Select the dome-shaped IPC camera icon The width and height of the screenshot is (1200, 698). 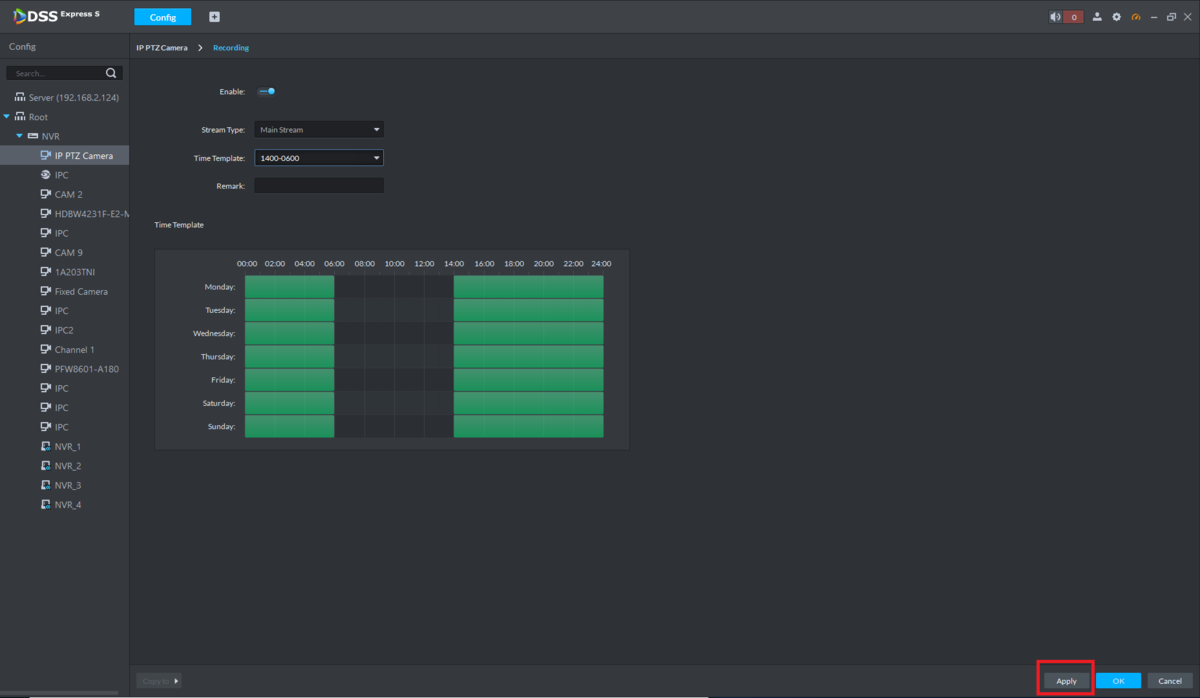pyautogui.click(x=46, y=175)
